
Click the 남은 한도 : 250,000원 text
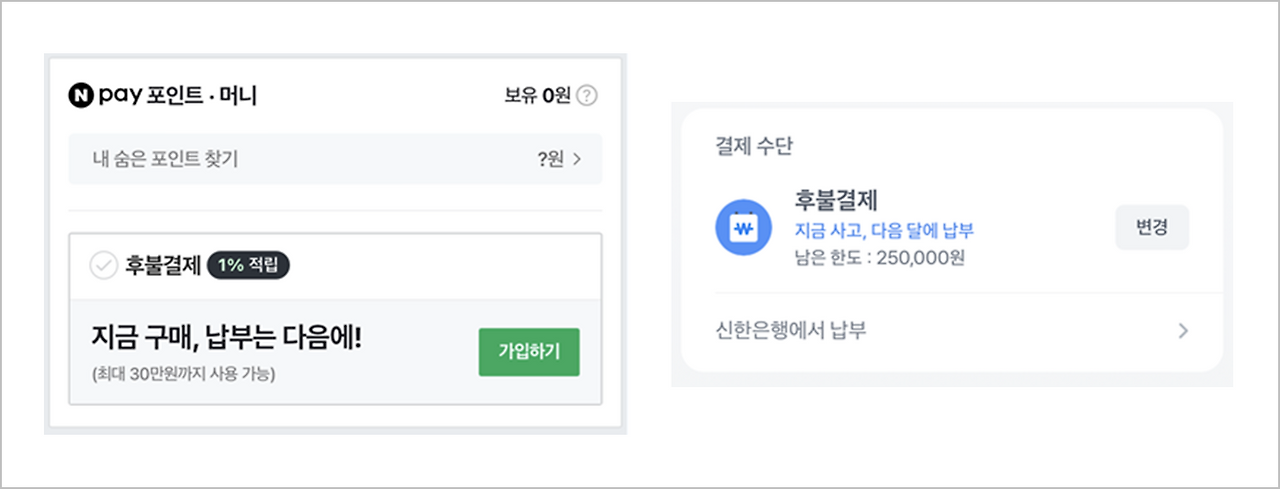point(880,257)
